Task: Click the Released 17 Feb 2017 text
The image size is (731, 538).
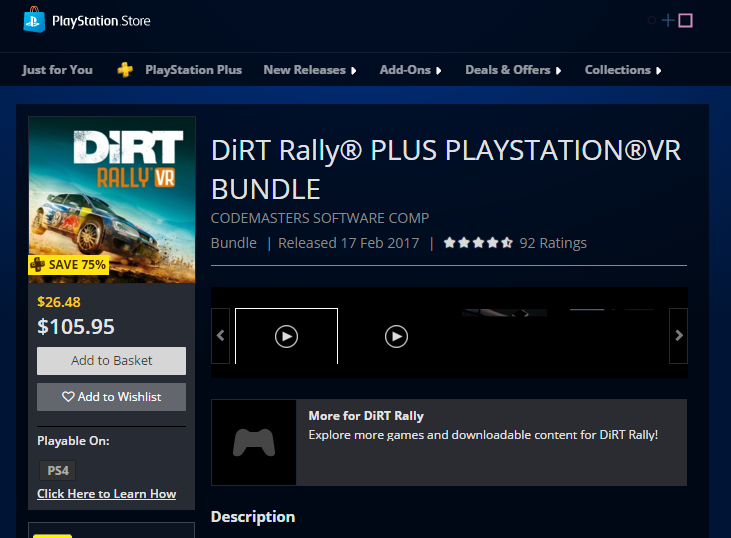Action: pyautogui.click(x=349, y=243)
